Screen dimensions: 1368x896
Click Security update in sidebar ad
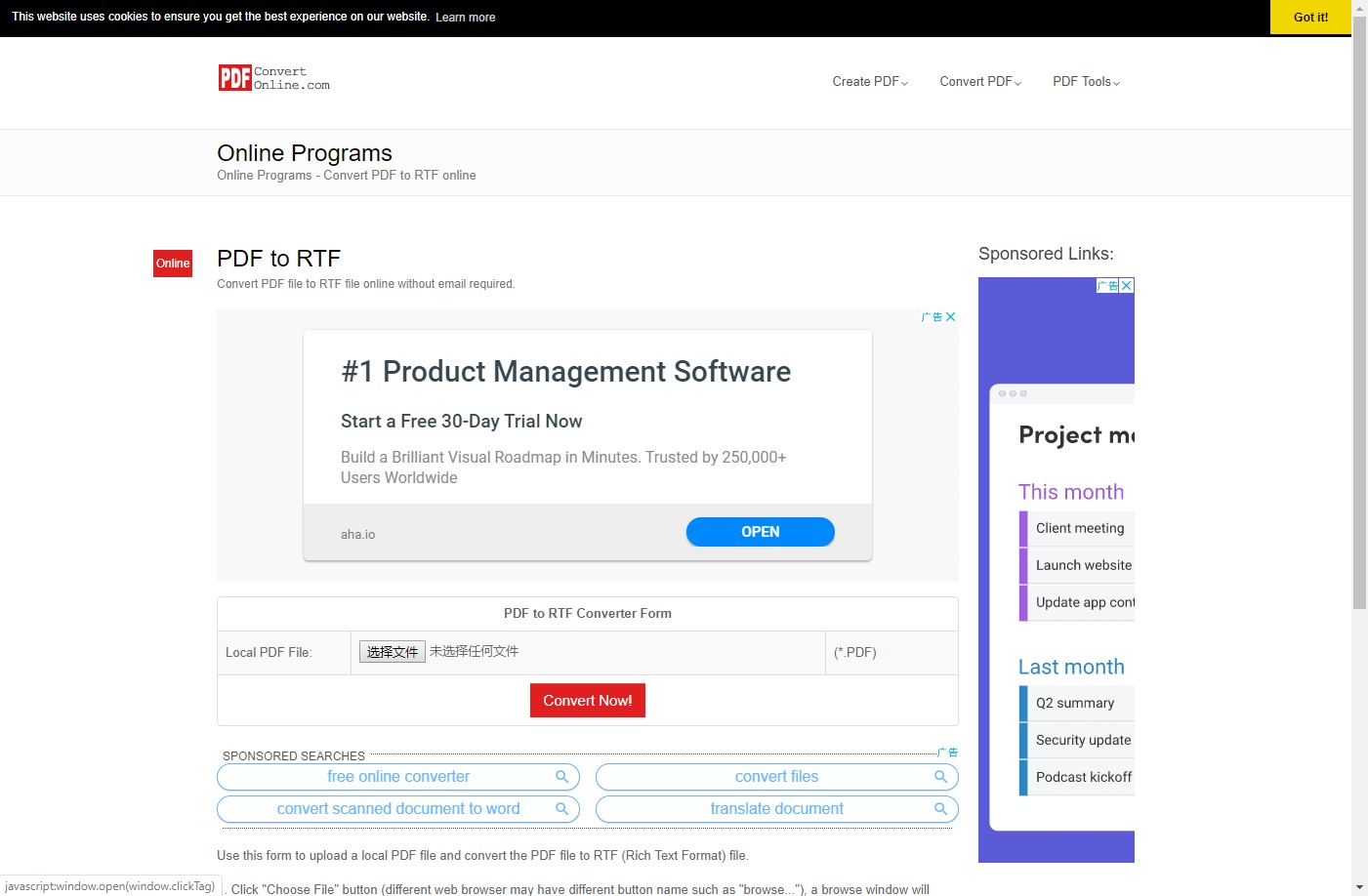click(x=1084, y=740)
